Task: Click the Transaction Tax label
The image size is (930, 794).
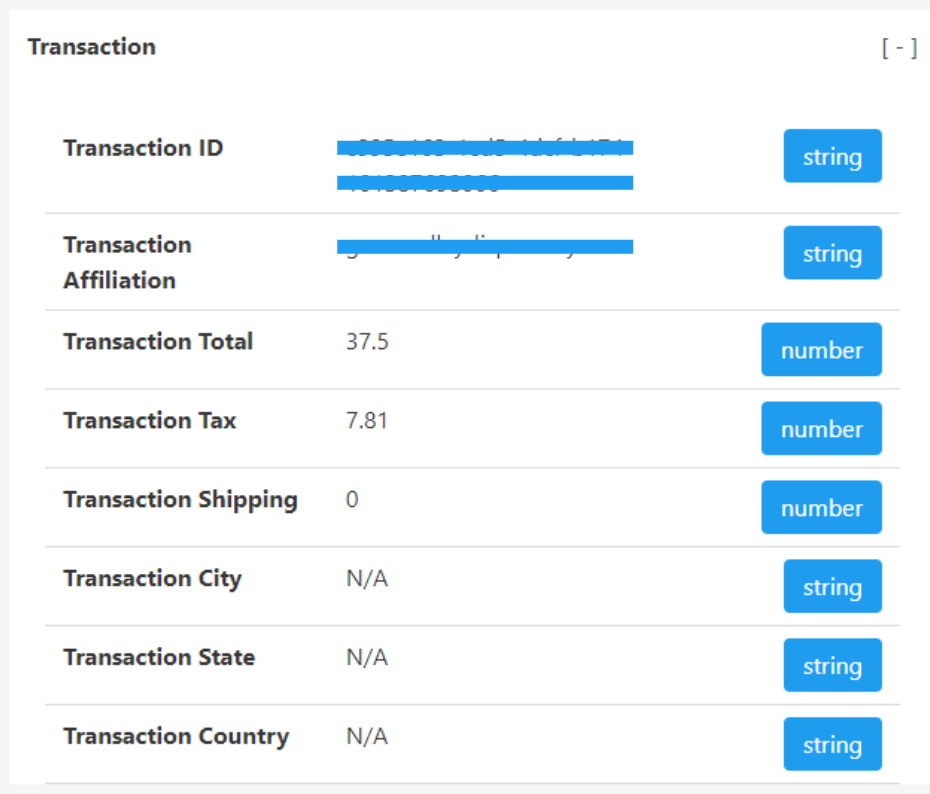Action: coord(150,420)
